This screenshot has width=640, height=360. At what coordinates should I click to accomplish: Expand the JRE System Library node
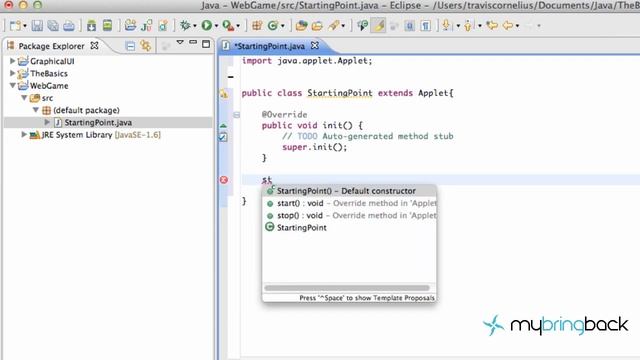tap(24, 135)
